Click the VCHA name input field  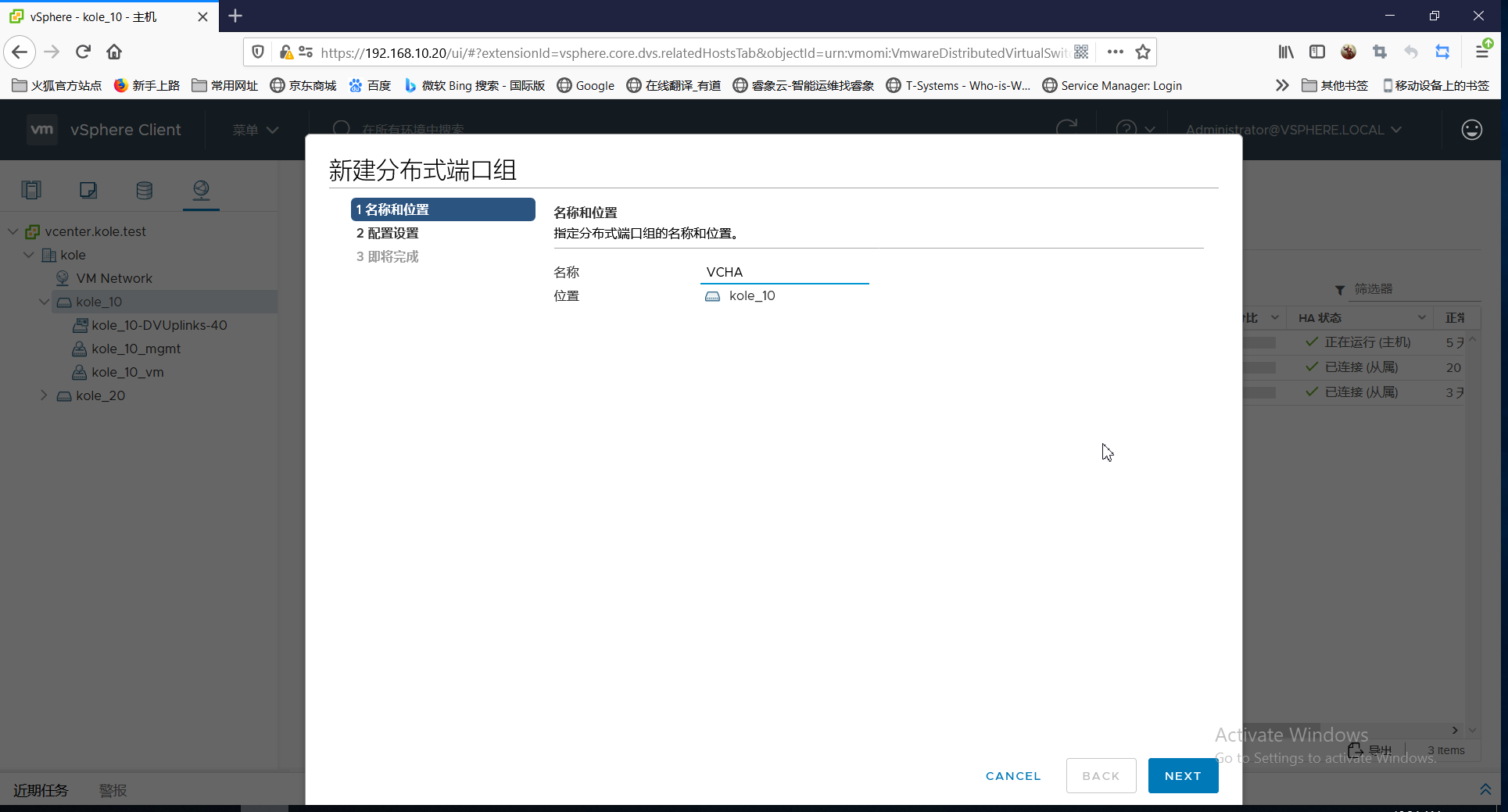pos(784,272)
